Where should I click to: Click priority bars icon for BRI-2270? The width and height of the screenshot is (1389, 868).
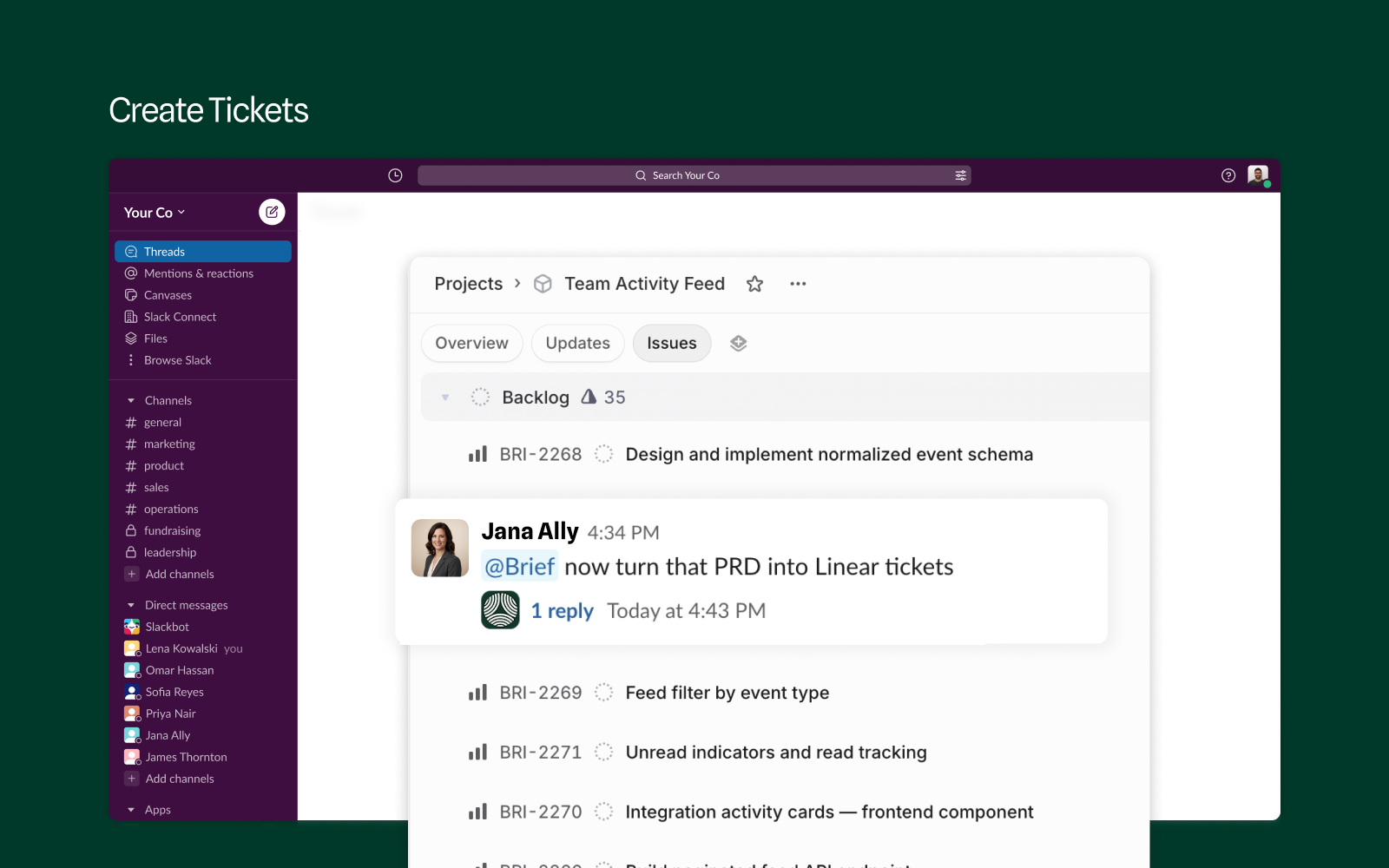pyautogui.click(x=477, y=812)
